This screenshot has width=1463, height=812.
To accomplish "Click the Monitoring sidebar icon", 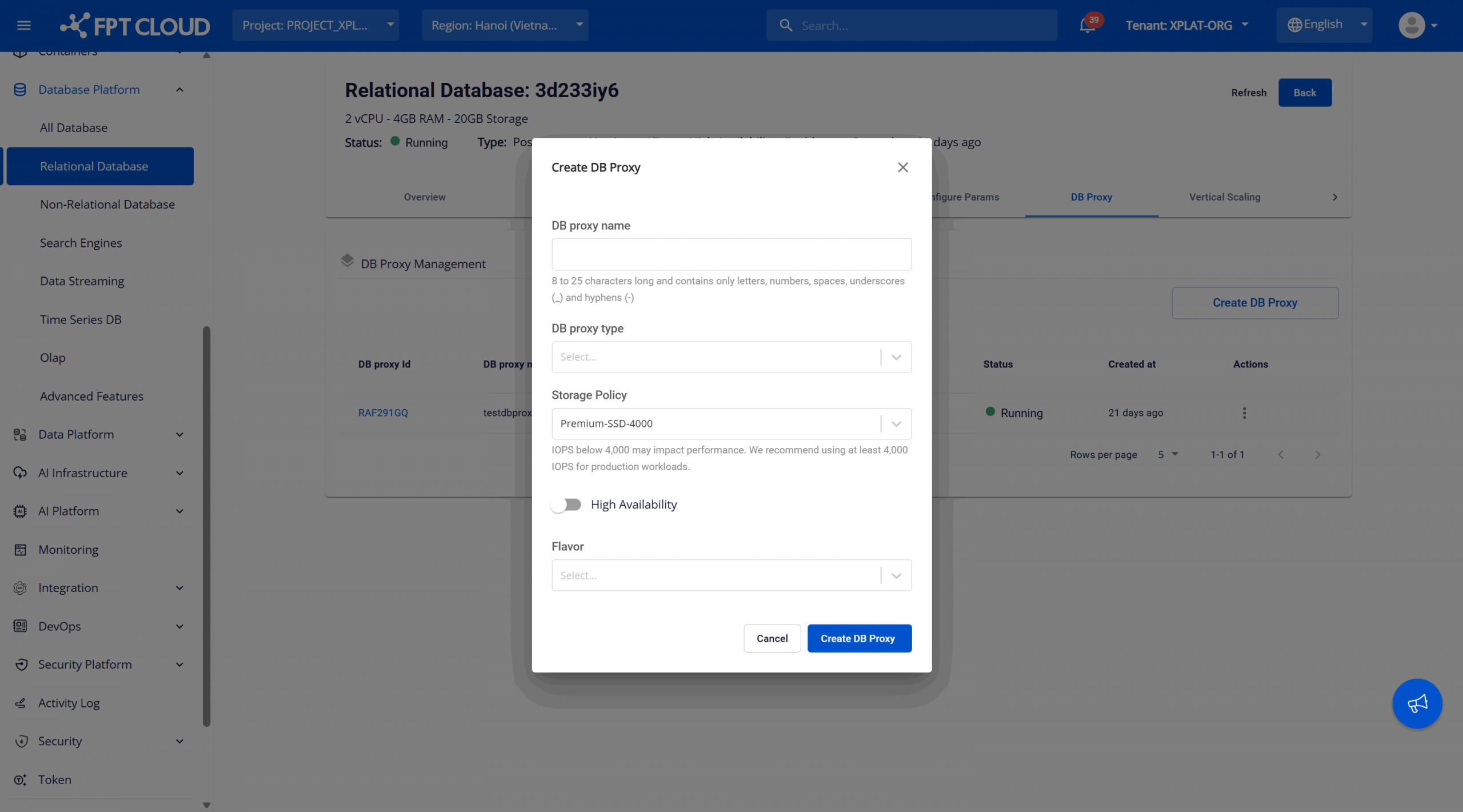I will point(21,550).
